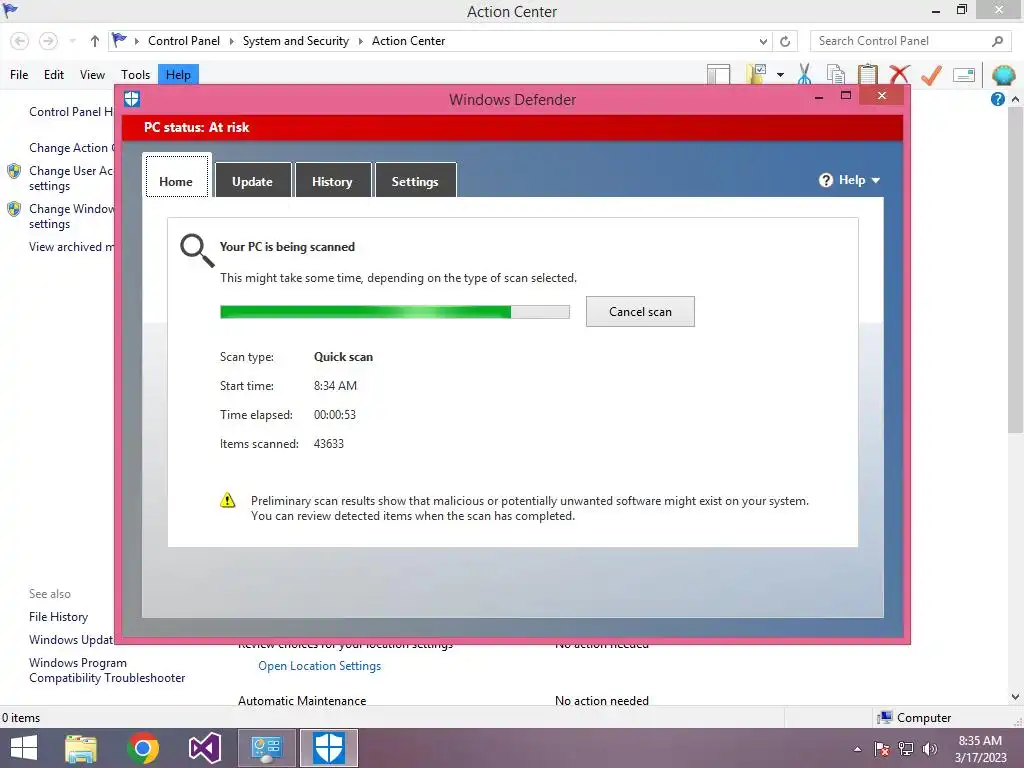Expand the arrow after System and Security
Viewport: 1024px width, 768px height.
click(360, 41)
